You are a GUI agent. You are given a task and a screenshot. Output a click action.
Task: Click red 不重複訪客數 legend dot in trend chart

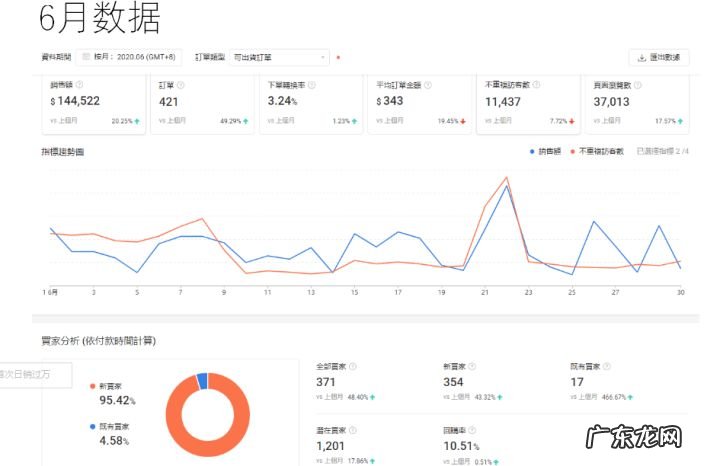tap(572, 152)
